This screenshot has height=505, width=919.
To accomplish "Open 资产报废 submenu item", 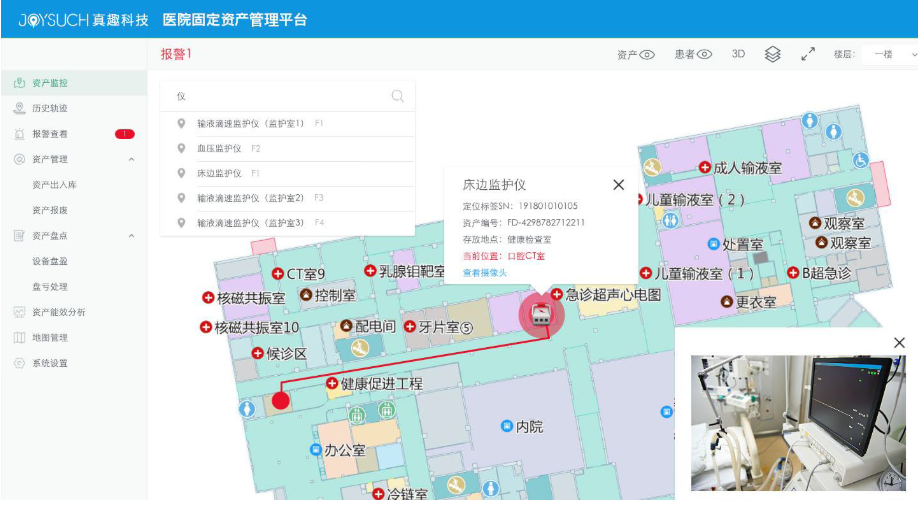I will 50,210.
